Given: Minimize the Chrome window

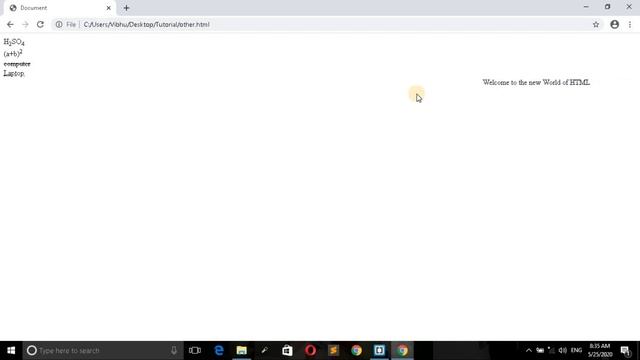Looking at the screenshot, I should [586, 7].
